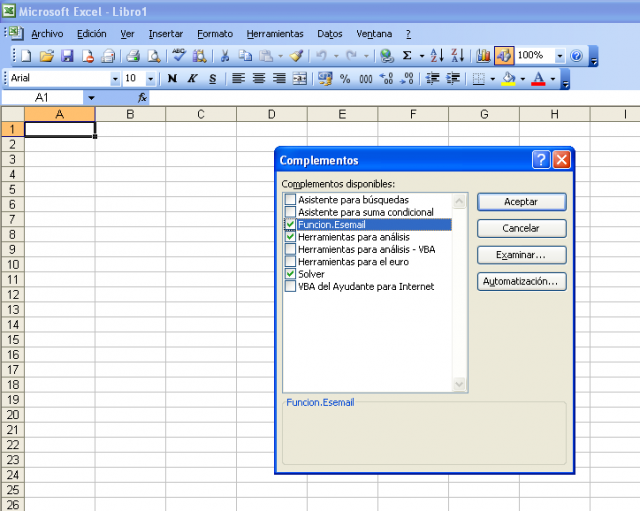Viewport: 640px width, 511px height.
Task: Check Asistente para búsquedas box
Action: point(290,200)
